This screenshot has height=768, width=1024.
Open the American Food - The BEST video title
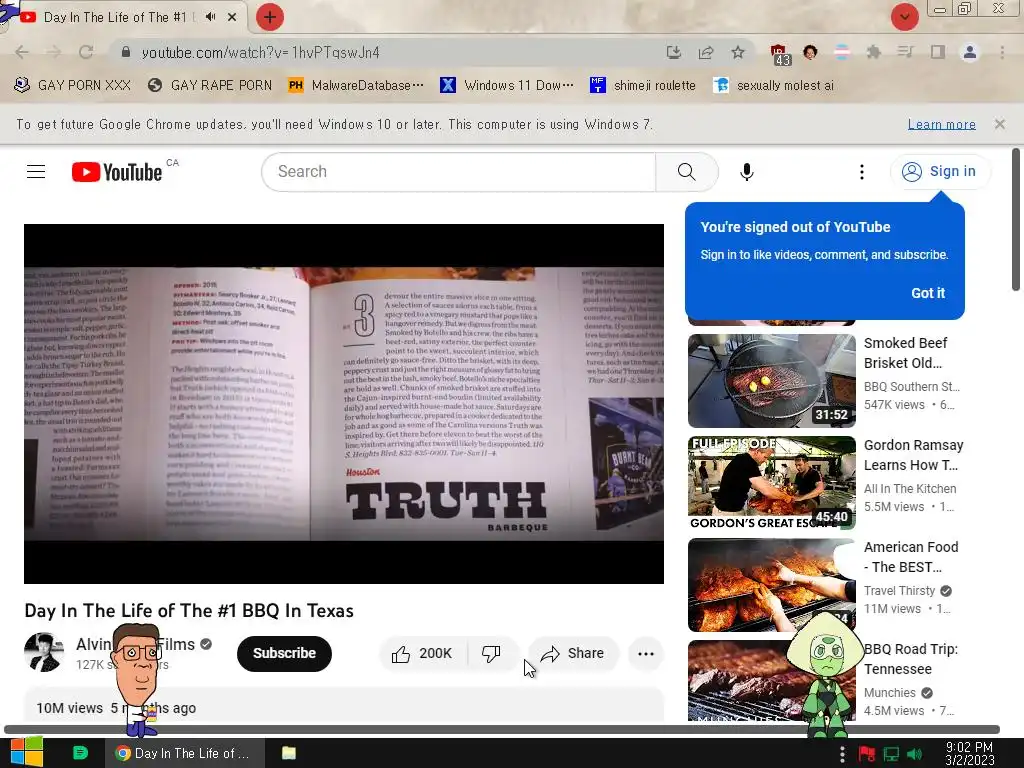click(911, 557)
